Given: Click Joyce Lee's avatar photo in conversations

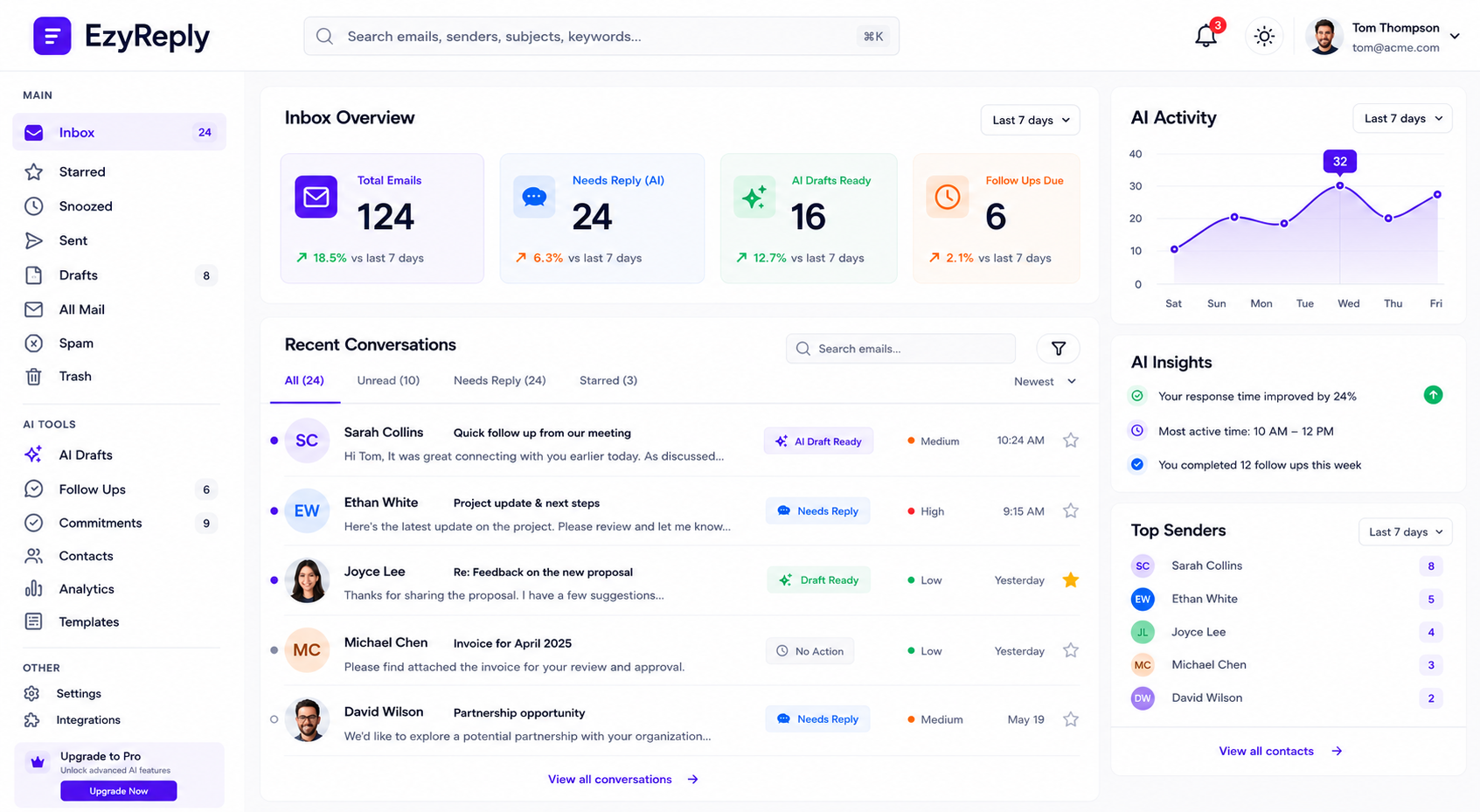Looking at the screenshot, I should tap(307, 580).
